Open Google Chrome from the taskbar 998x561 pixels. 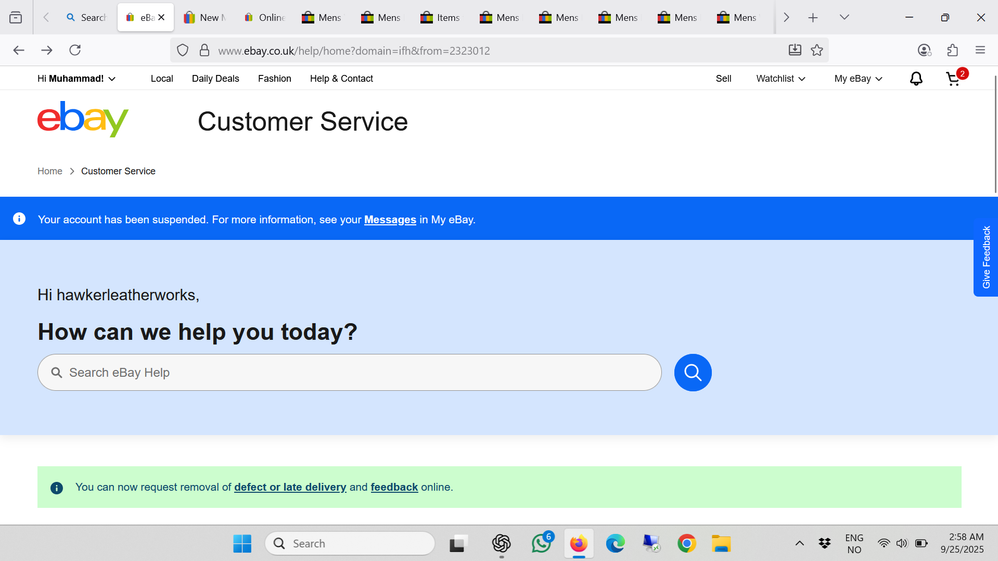(686, 544)
